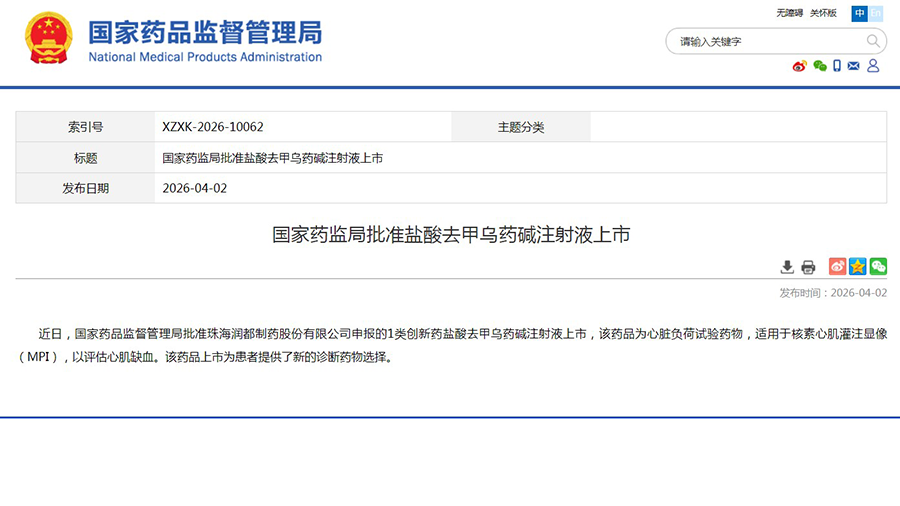Print the page using printer icon
Viewport: 900px width, 506px height.
click(x=808, y=267)
